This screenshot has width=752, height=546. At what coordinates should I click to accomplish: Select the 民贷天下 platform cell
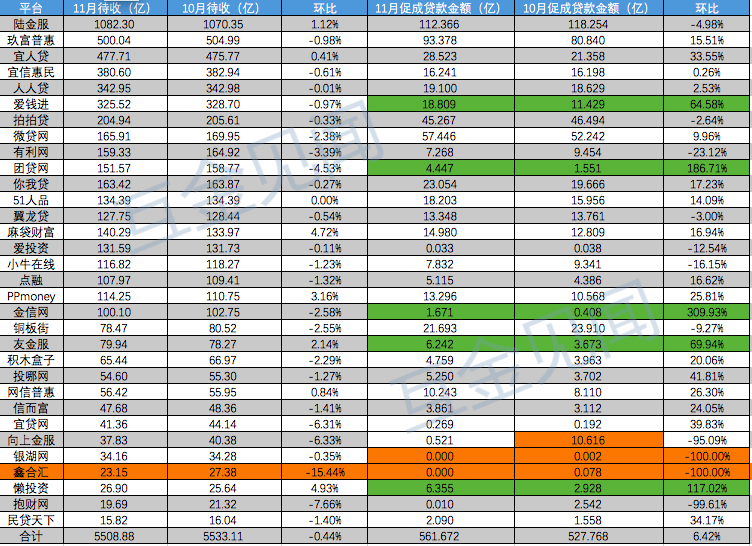31,520
